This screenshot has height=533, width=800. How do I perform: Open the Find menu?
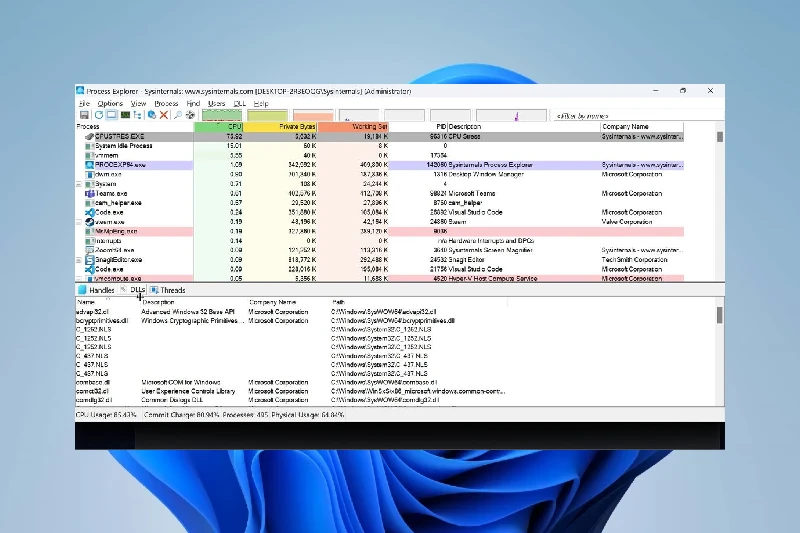(x=193, y=104)
